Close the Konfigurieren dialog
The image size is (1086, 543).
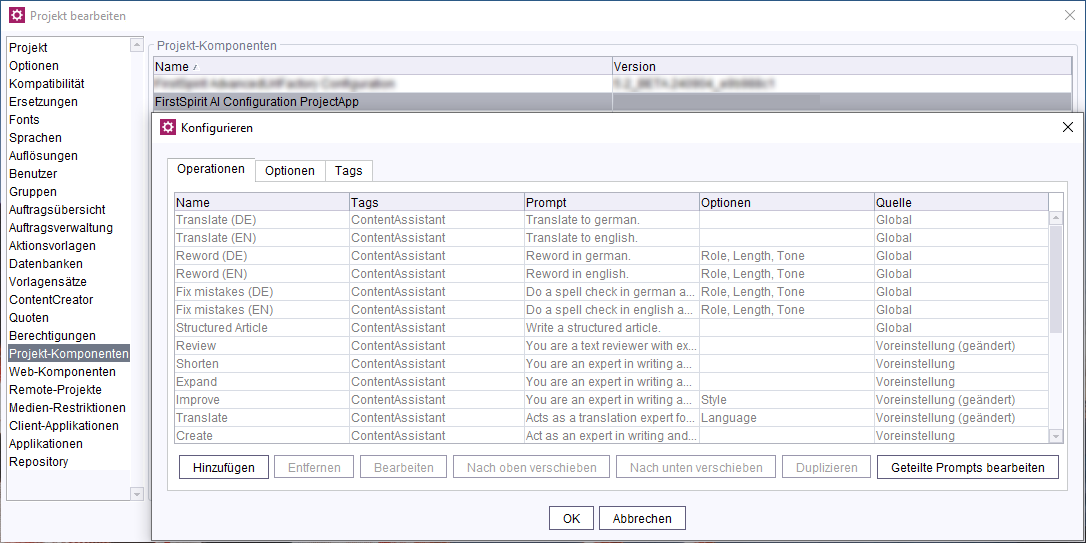tap(1067, 127)
